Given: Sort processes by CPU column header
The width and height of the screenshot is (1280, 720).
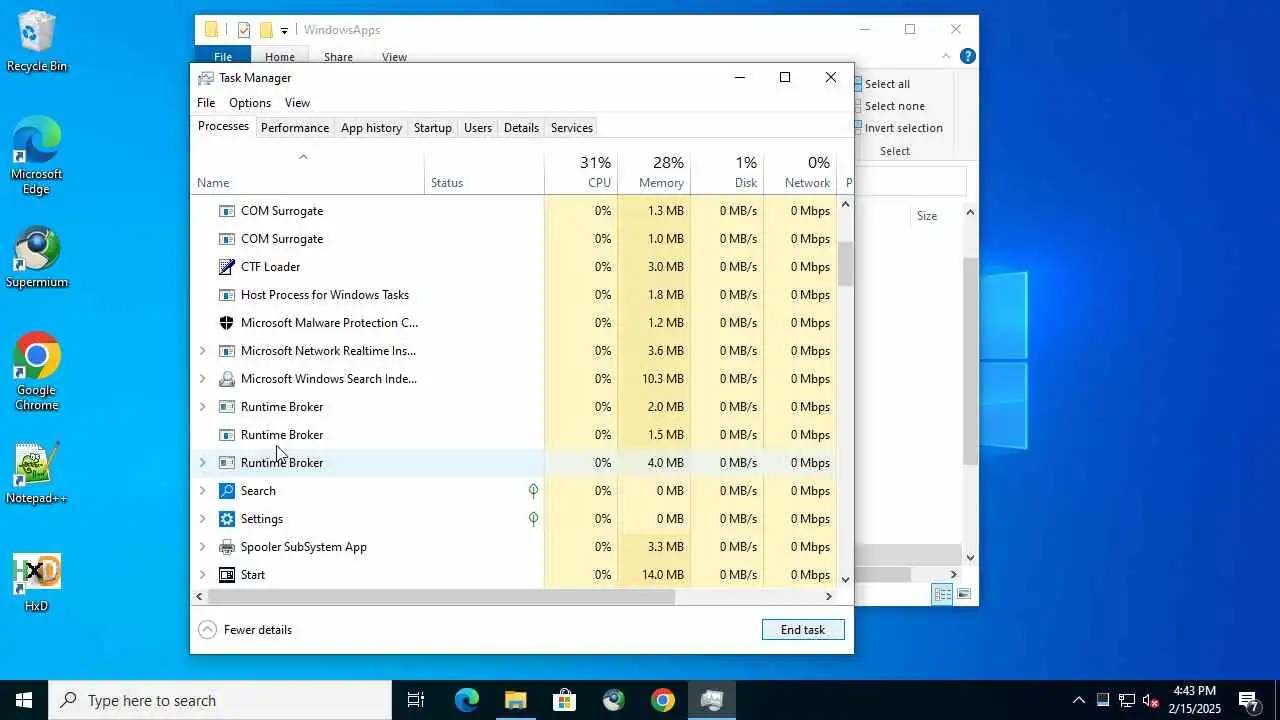Looking at the screenshot, I should [x=581, y=172].
